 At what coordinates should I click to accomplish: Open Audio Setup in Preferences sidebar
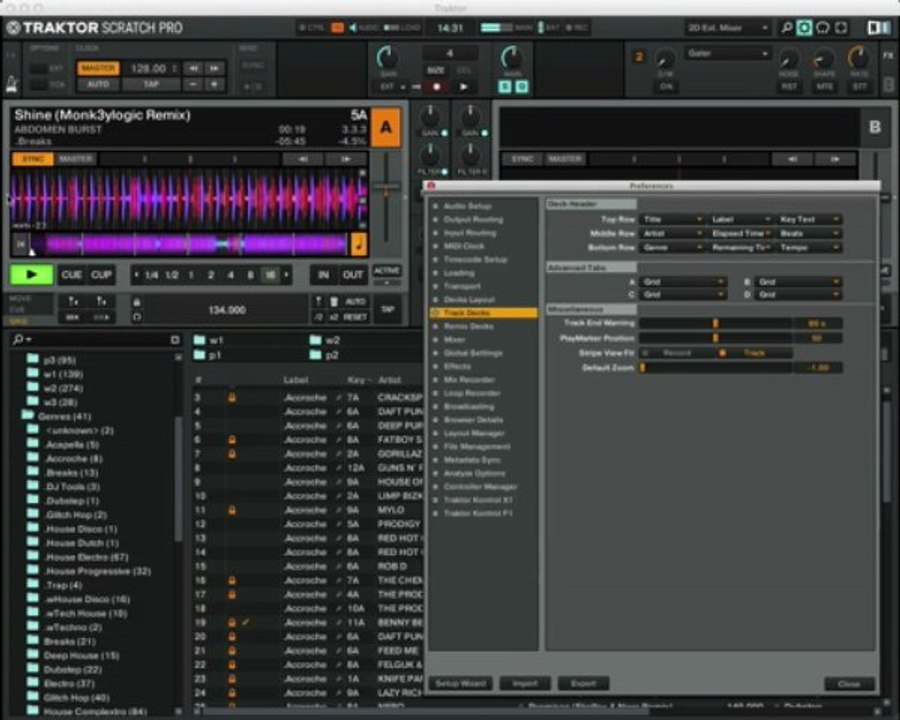(x=467, y=206)
